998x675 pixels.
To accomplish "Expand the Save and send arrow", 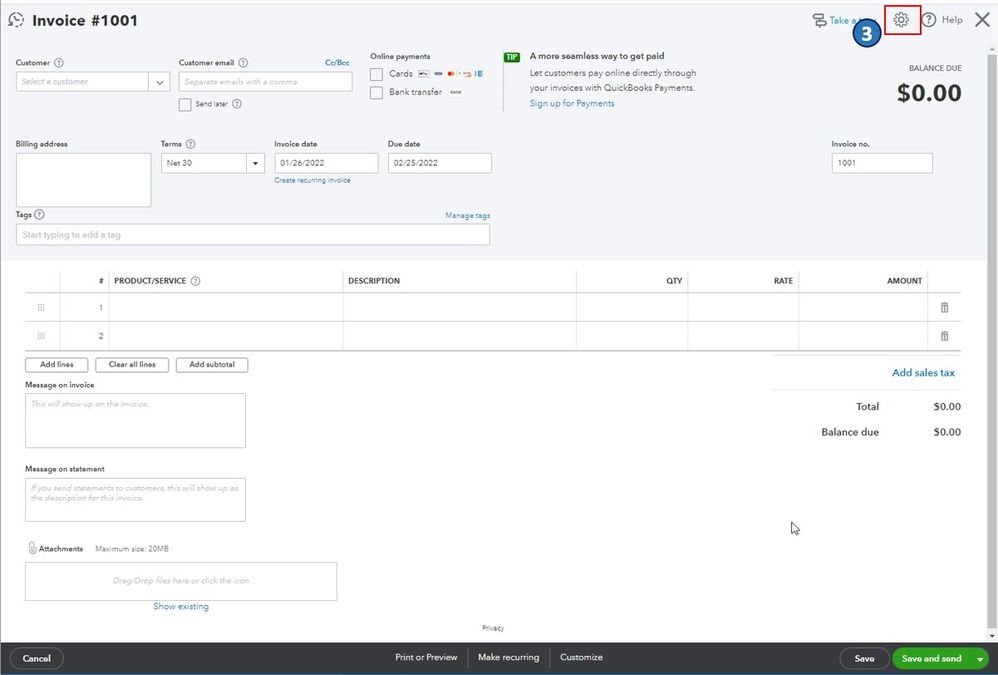I will (980, 659).
